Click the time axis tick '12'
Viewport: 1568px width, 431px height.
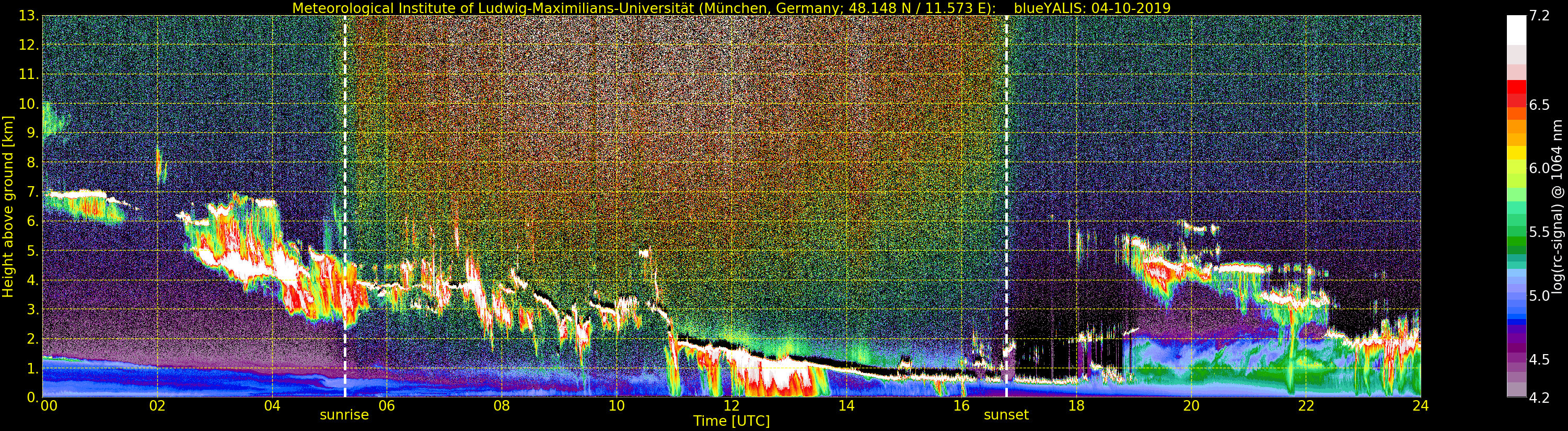coord(731,406)
